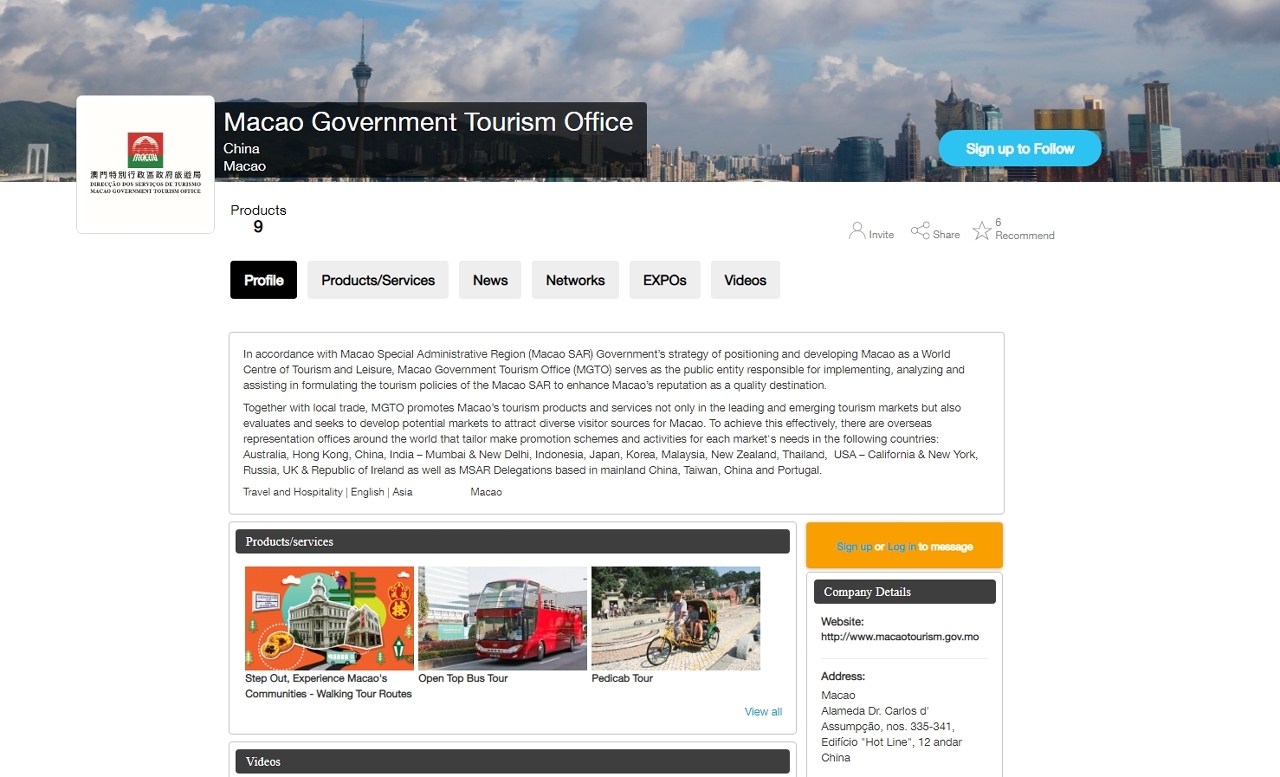Open the EXPOs tab
Viewport: 1280px width, 777px height.
tap(665, 280)
